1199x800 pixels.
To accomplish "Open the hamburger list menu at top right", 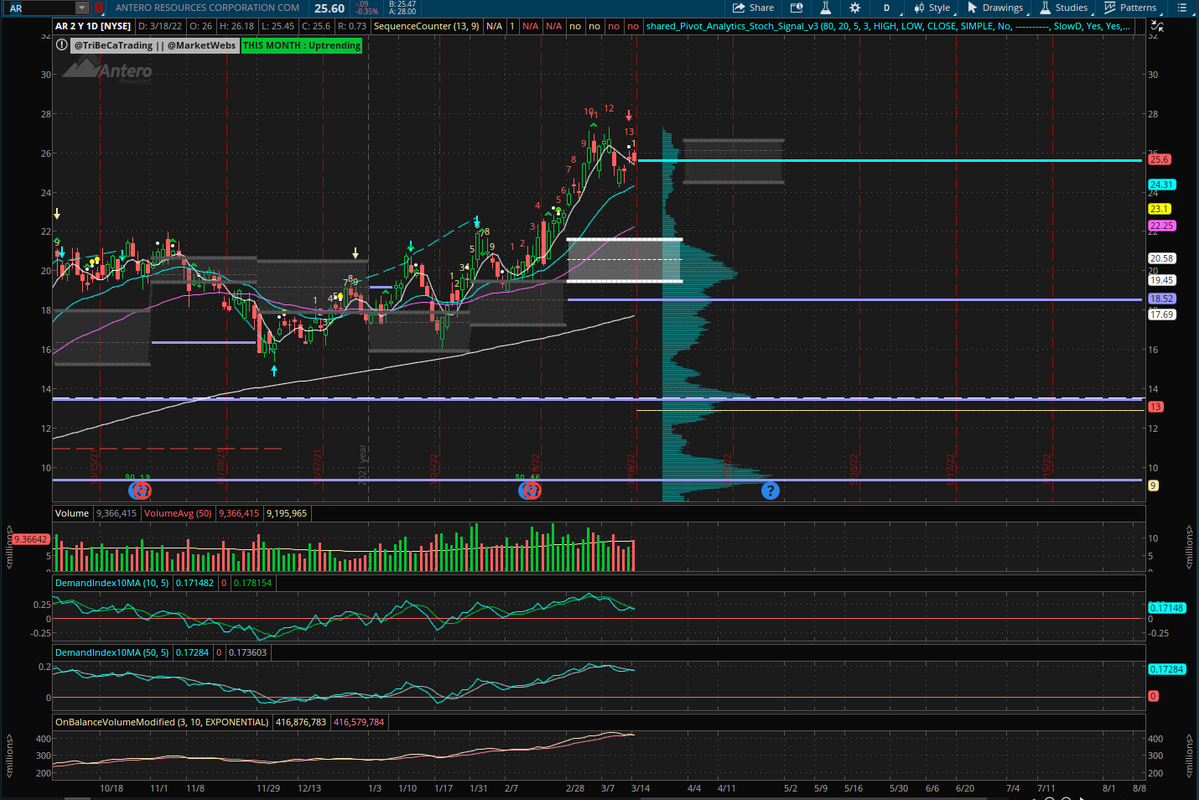I will click(x=1181, y=8).
